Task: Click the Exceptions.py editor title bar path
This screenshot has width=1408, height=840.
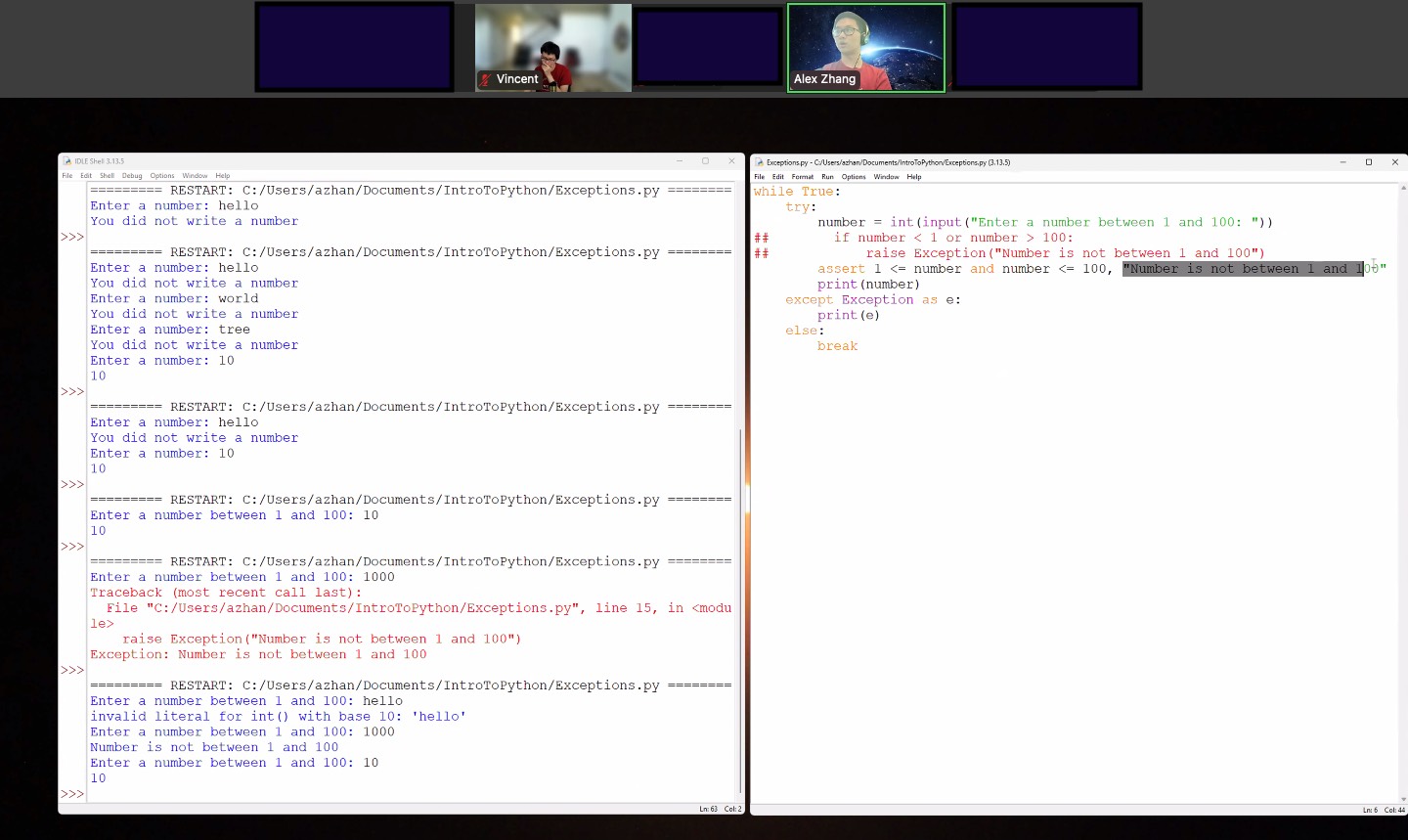Action: coord(889,162)
